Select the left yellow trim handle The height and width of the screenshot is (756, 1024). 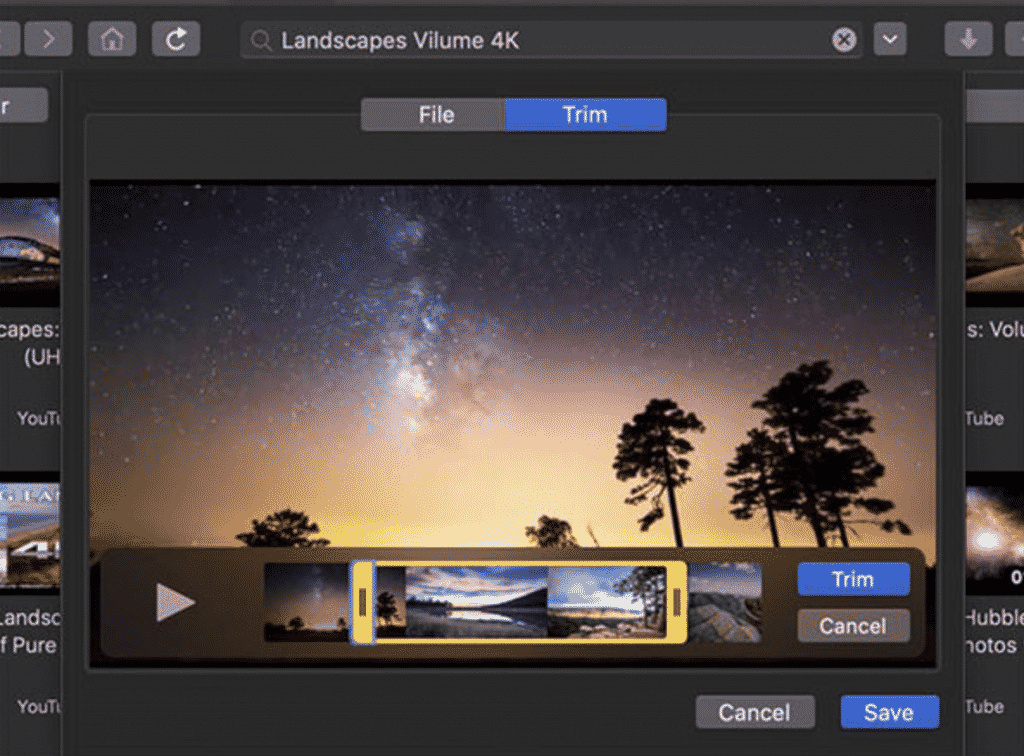363,601
